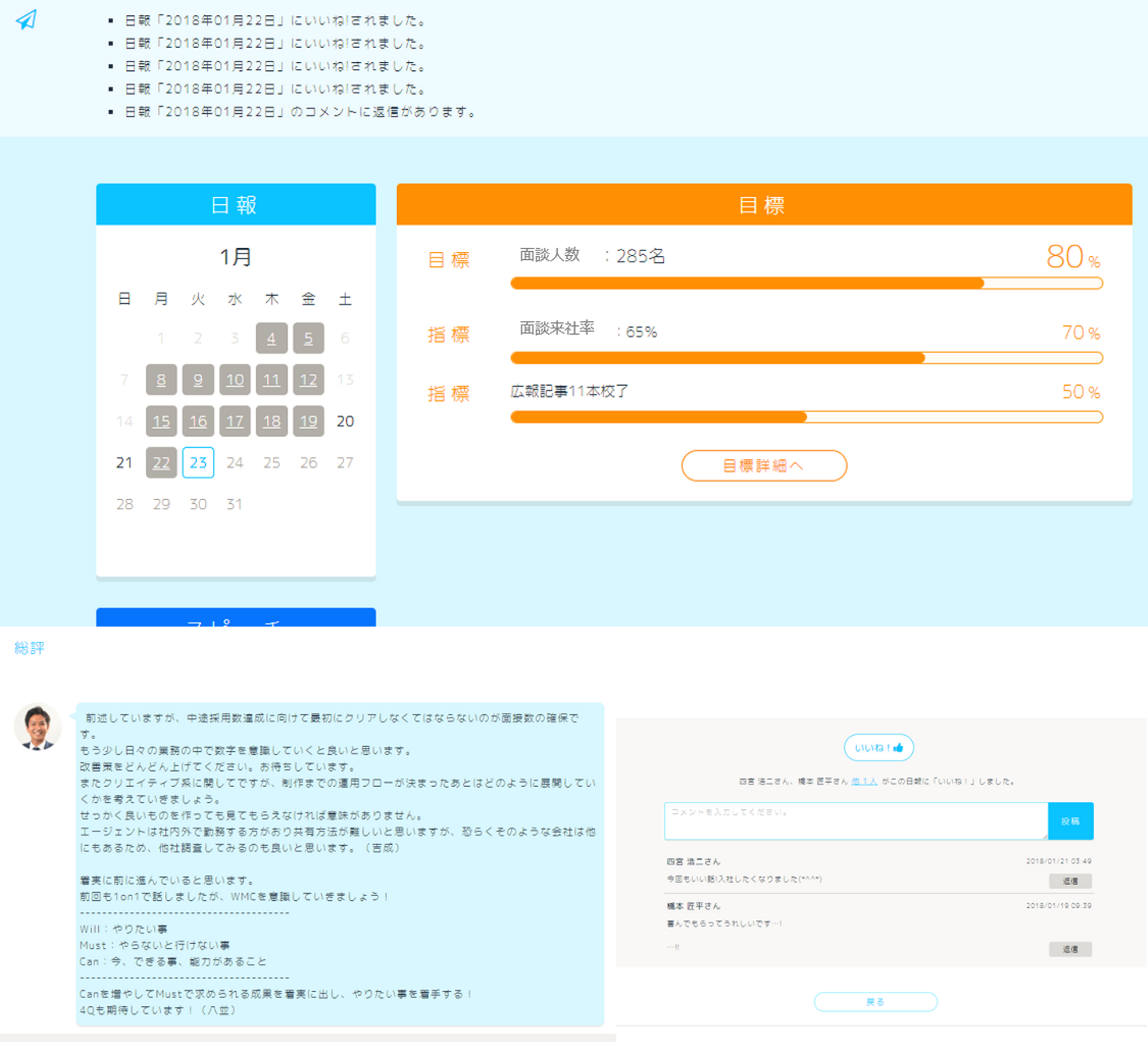Open the daily report for January 10

235,379
